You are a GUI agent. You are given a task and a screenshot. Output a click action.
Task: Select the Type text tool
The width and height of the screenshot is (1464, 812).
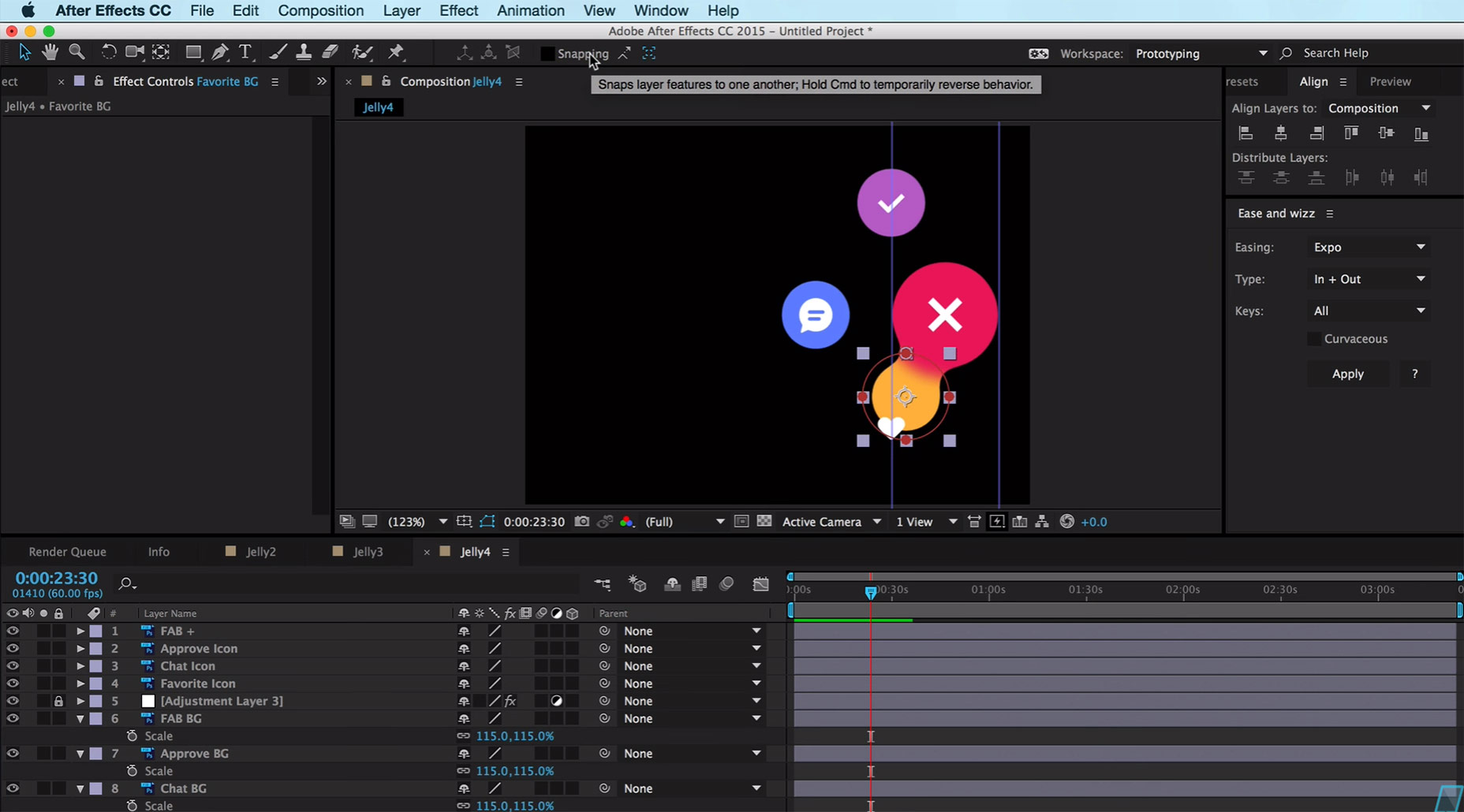click(x=245, y=52)
